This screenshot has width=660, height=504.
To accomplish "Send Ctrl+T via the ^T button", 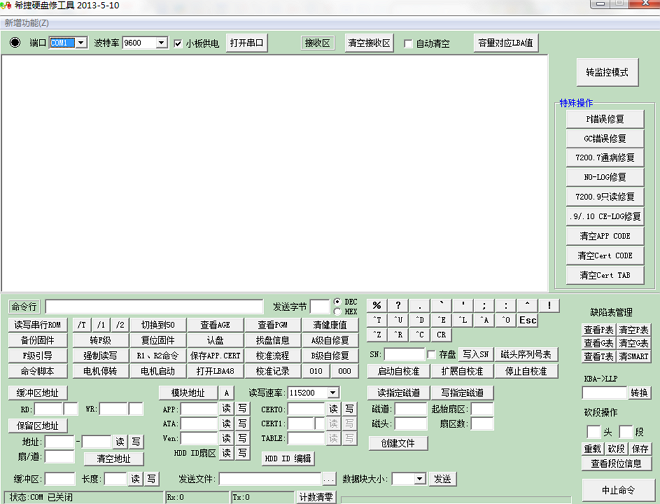I will pos(377,320).
